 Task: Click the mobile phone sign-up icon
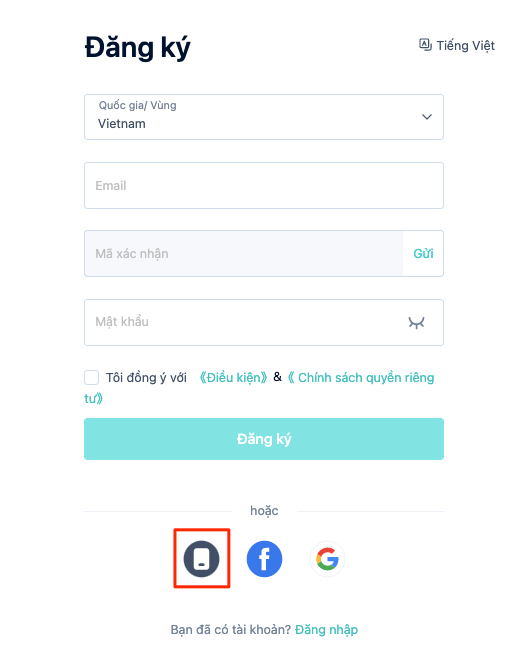(x=201, y=559)
